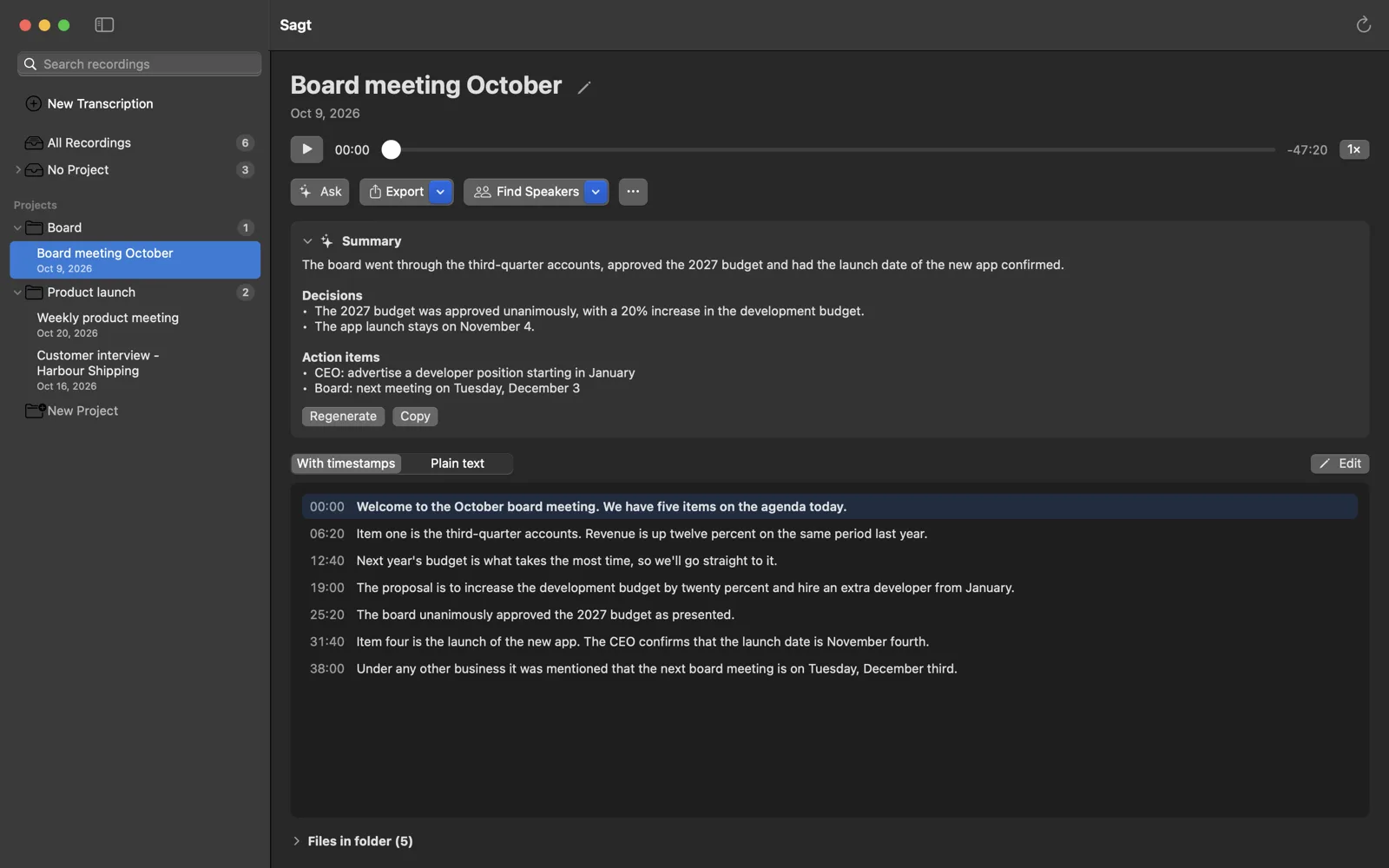
Task: Open Customer interview - Harbour Shipping recording
Action: [x=135, y=370]
